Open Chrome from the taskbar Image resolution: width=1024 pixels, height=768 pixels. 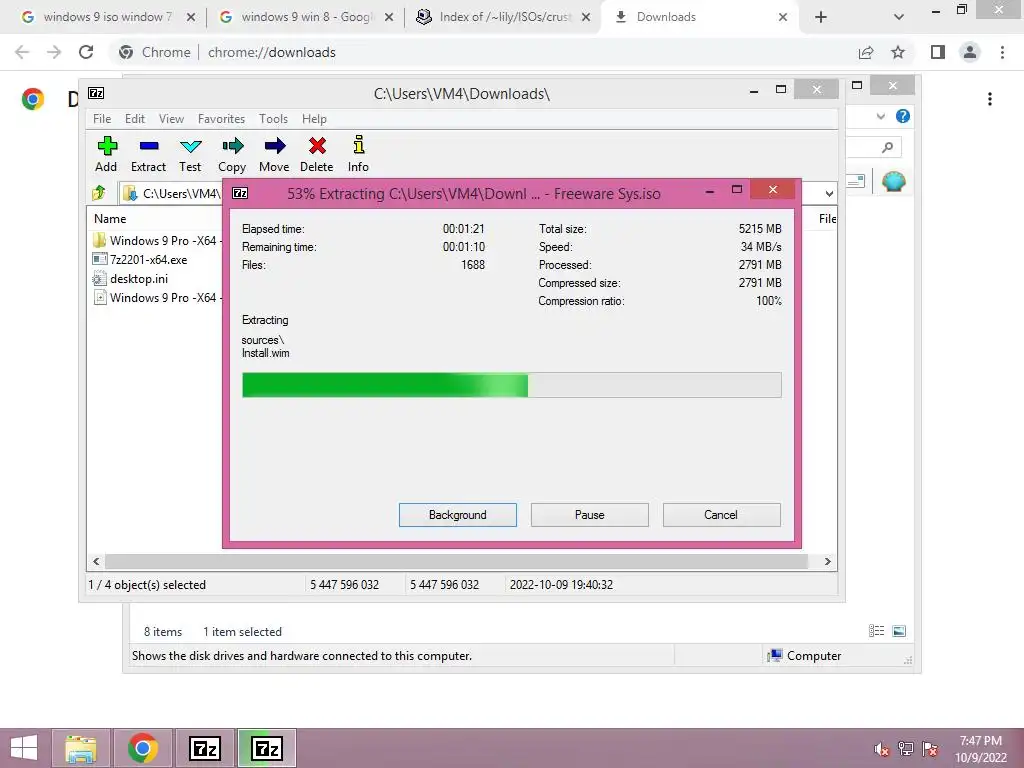[142, 748]
